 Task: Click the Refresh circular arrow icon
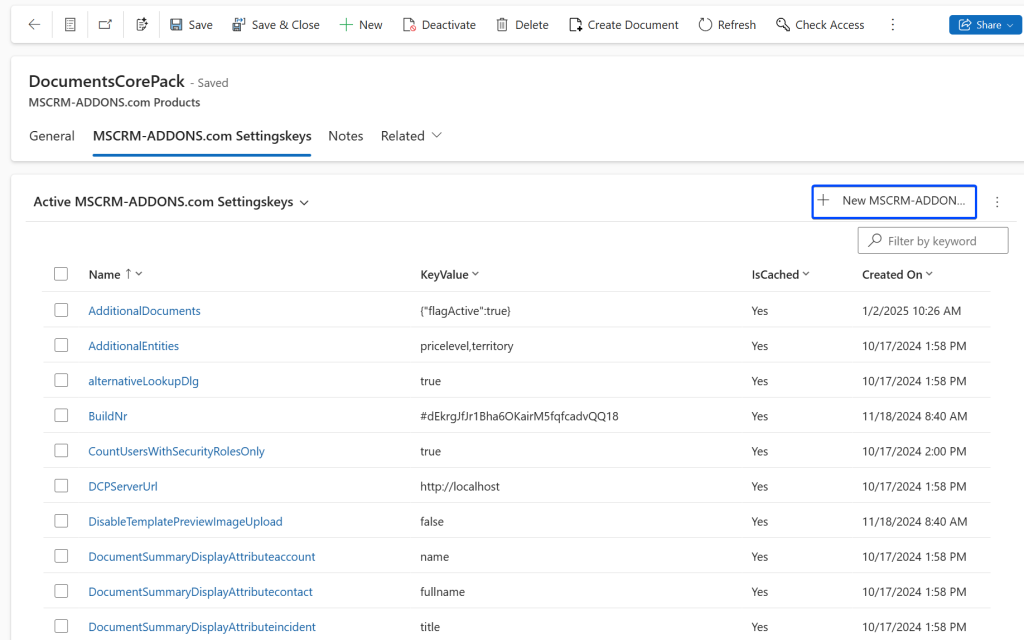[705, 25]
